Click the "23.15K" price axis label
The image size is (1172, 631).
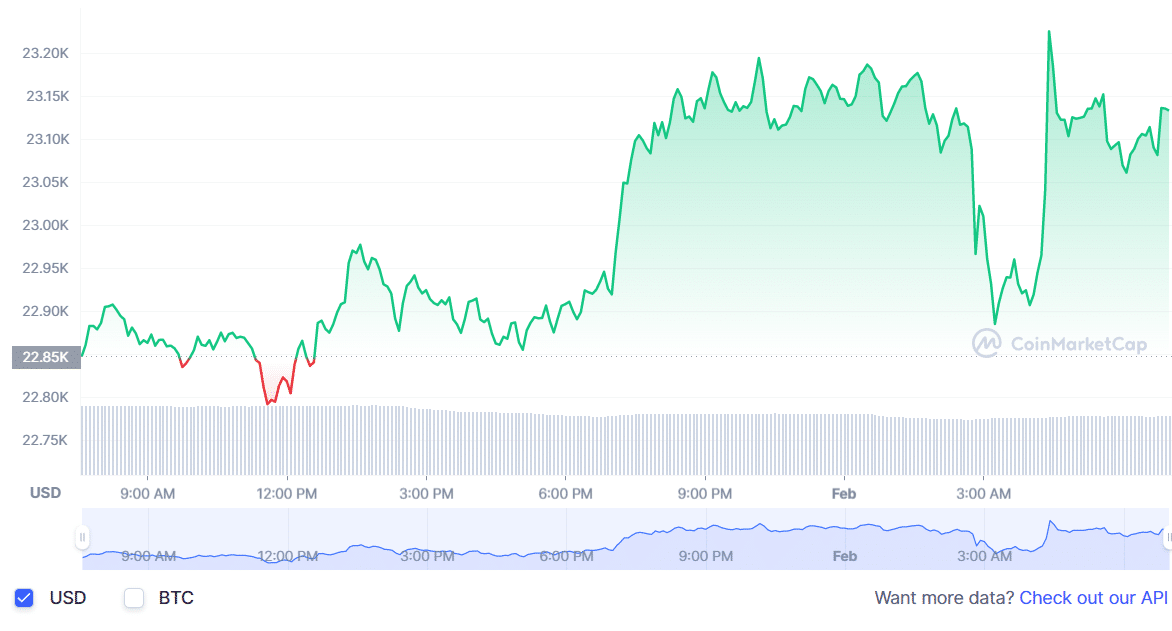[47, 96]
